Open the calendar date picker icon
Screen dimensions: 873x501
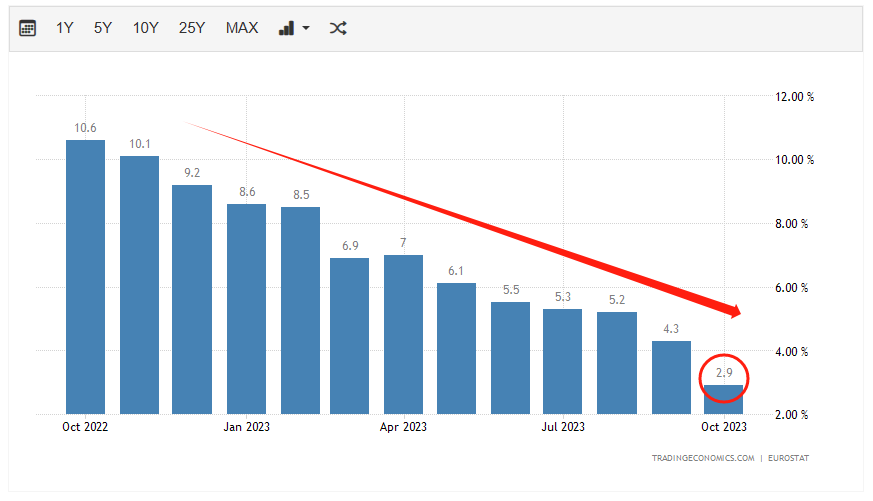pyautogui.click(x=27, y=28)
